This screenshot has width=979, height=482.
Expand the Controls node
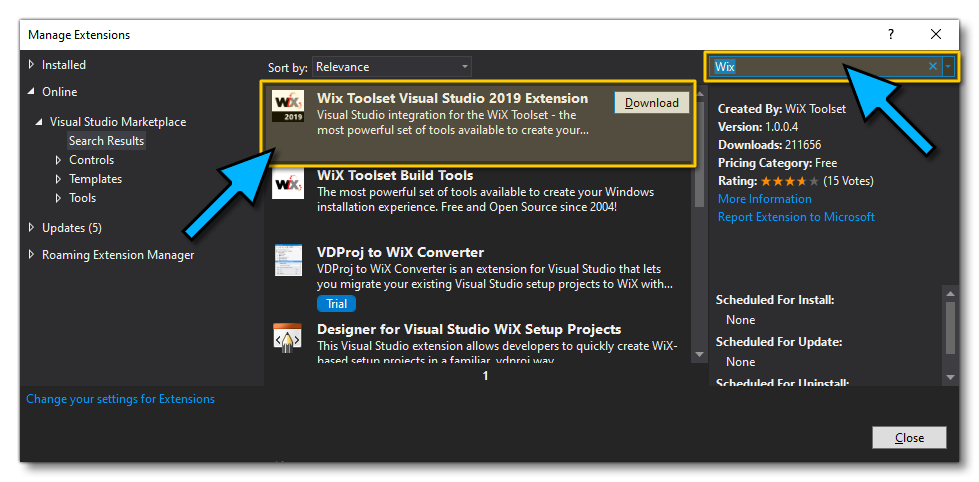tap(59, 160)
